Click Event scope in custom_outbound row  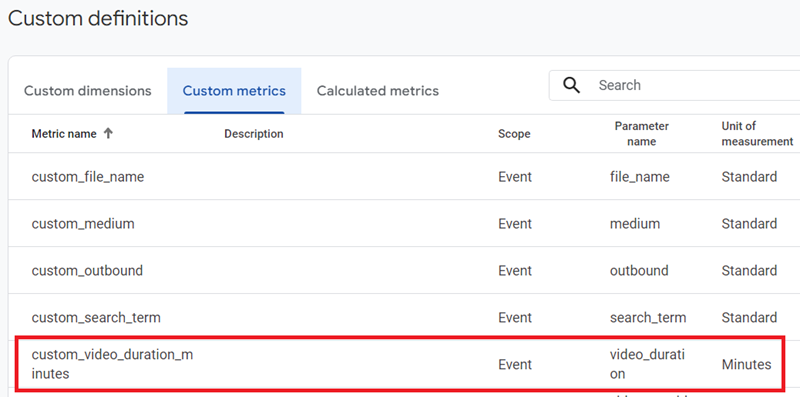point(515,270)
